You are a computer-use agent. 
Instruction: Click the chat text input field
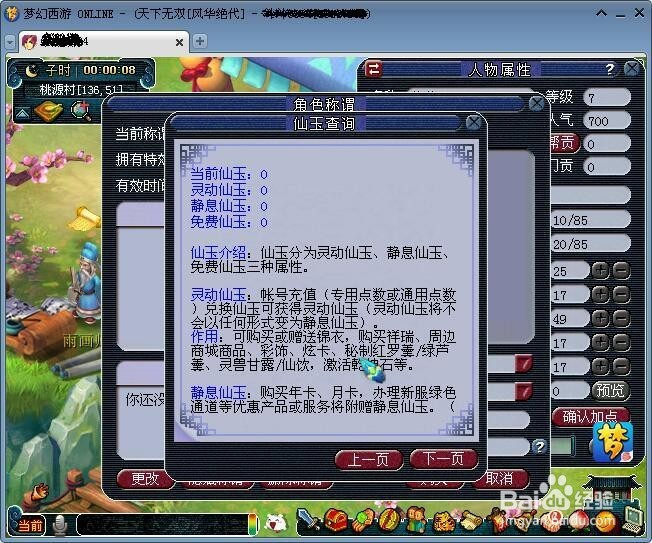162,525
